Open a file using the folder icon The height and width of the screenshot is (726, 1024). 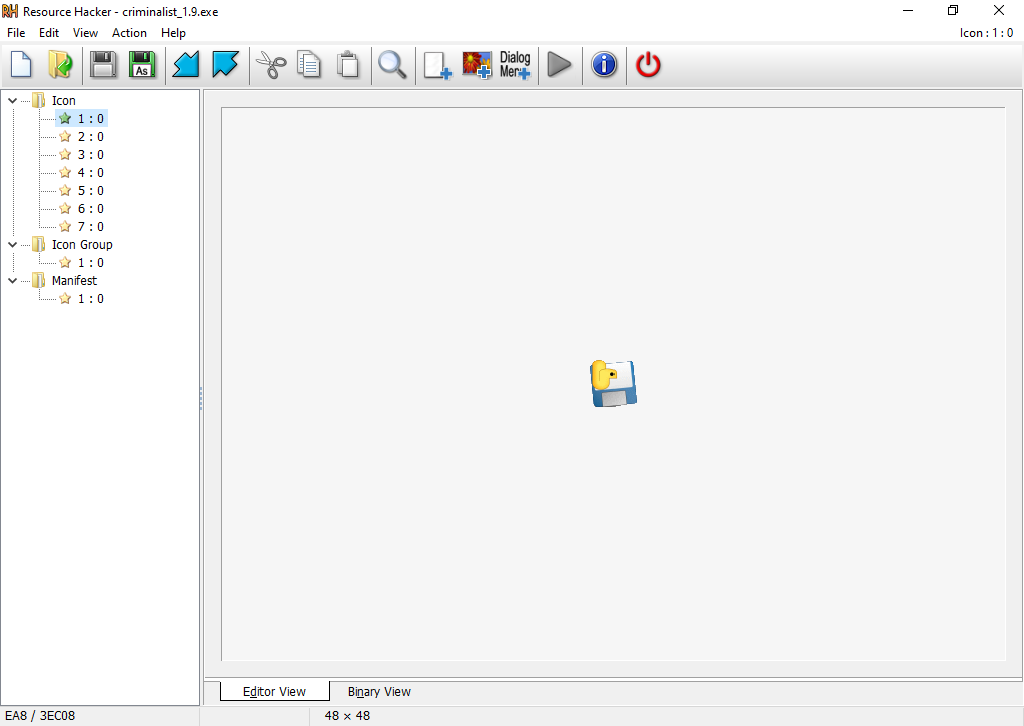(x=60, y=66)
